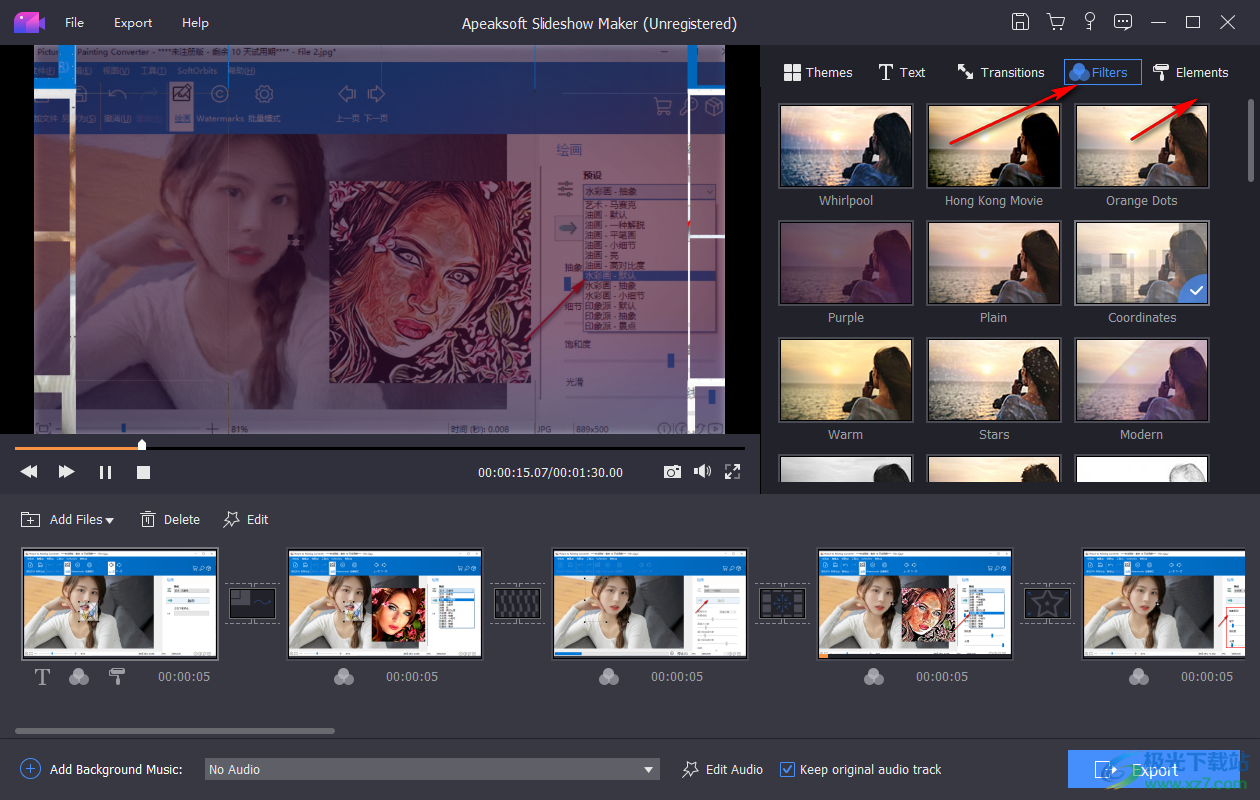Click the filter icon under fifth clip
The height and width of the screenshot is (800, 1260).
(1139, 677)
